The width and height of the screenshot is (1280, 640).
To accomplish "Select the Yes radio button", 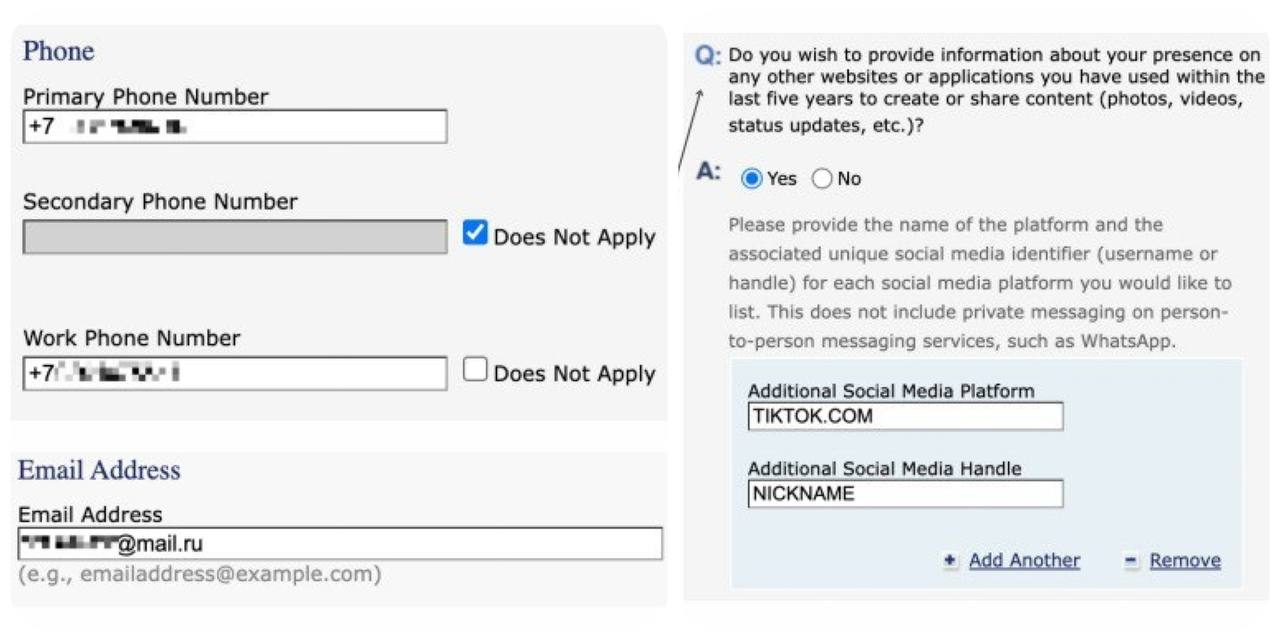I will pyautogui.click(x=751, y=179).
